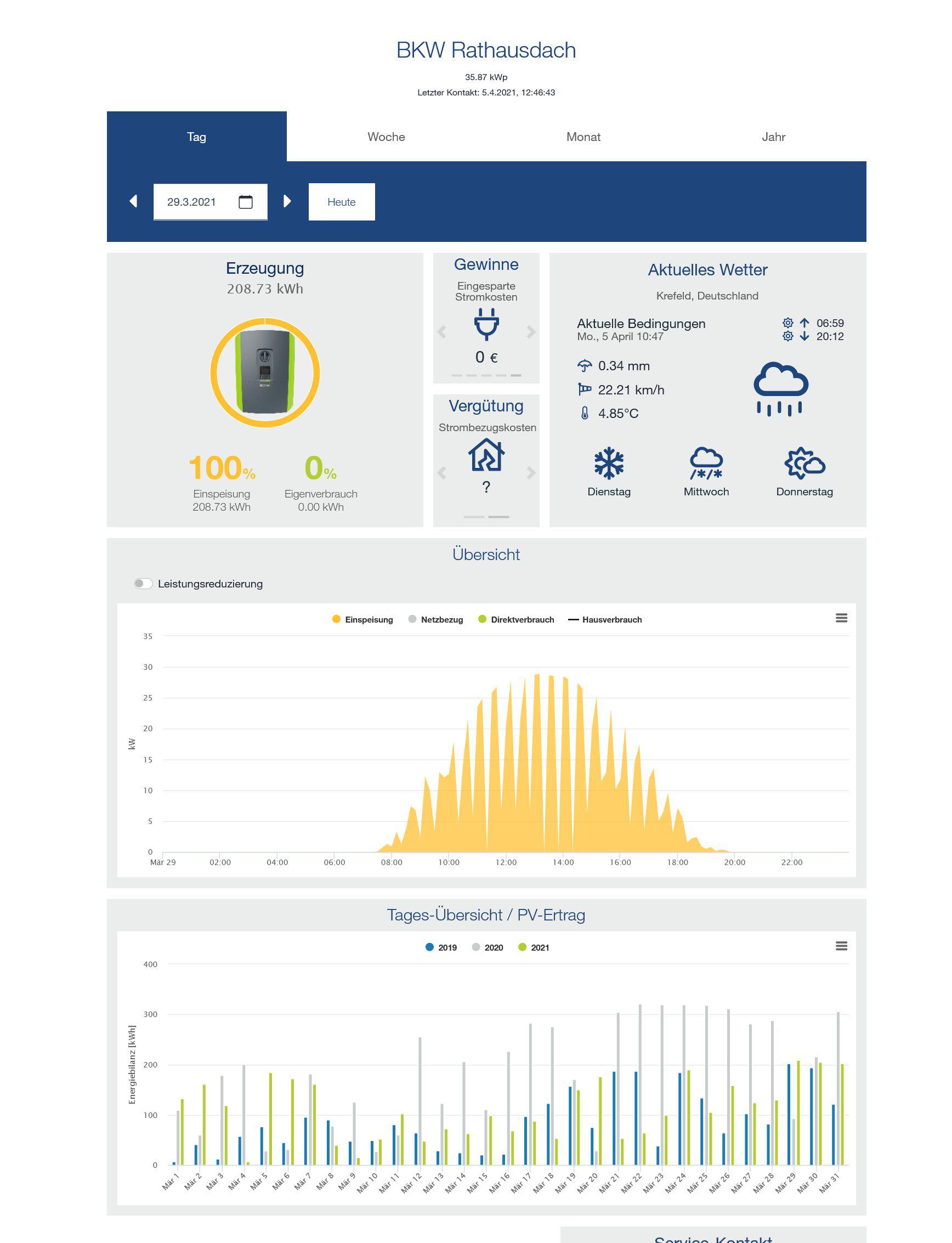The height and width of the screenshot is (1243, 952).
Task: Click the 4.85°C temperature value
Action: [618, 413]
